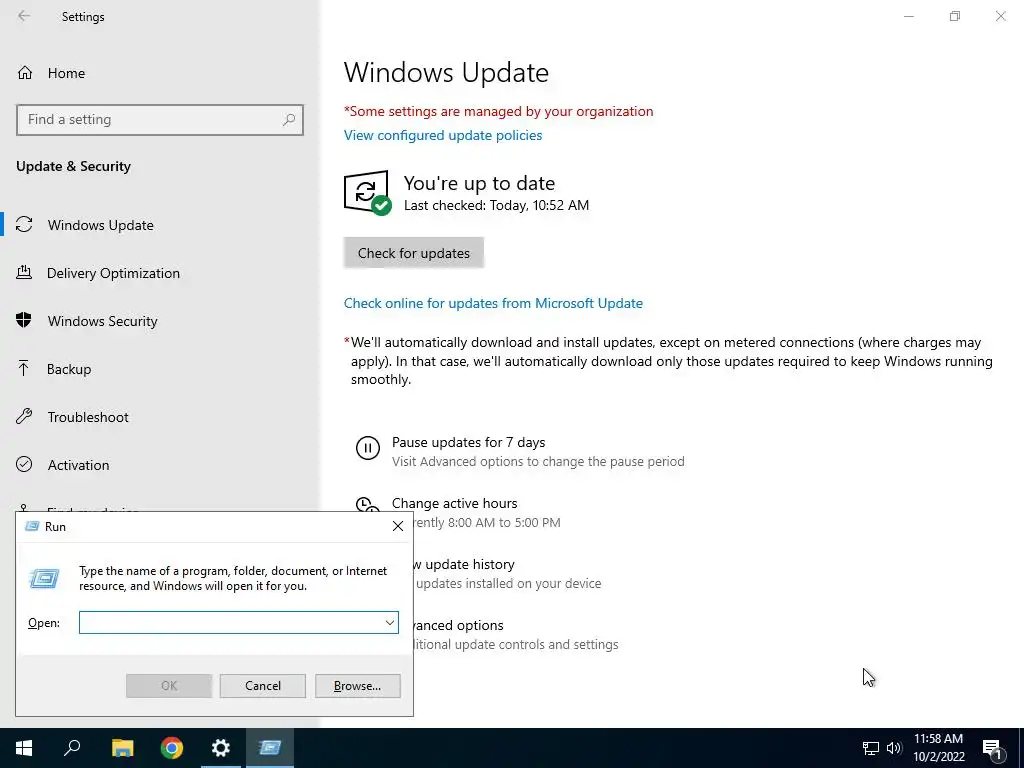
Task: Click the Delivery Optimization icon
Action: point(24,272)
